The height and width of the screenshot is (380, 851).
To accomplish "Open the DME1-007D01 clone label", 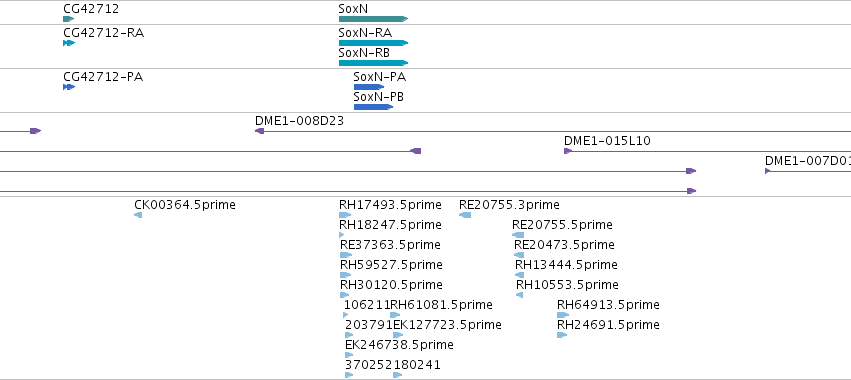I will coord(808,161).
